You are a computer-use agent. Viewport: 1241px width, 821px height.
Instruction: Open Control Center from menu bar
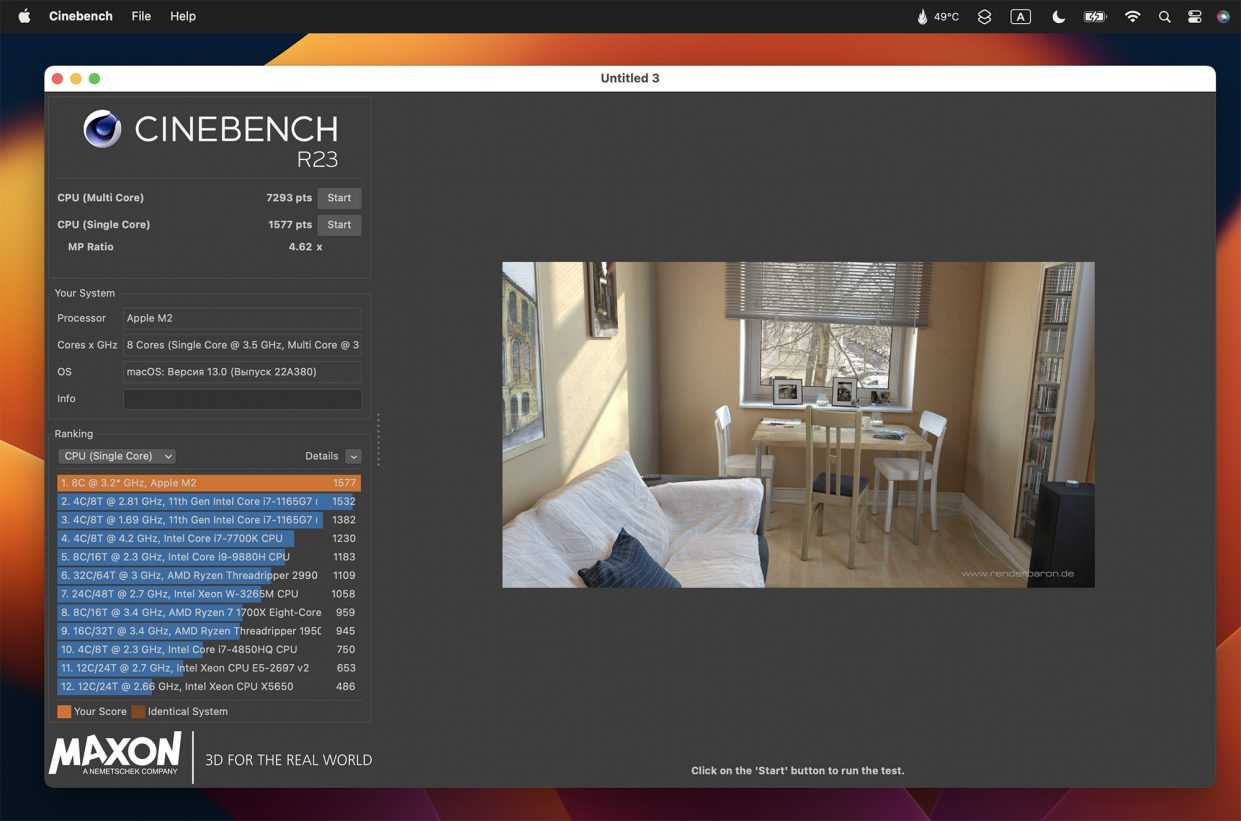(1194, 16)
